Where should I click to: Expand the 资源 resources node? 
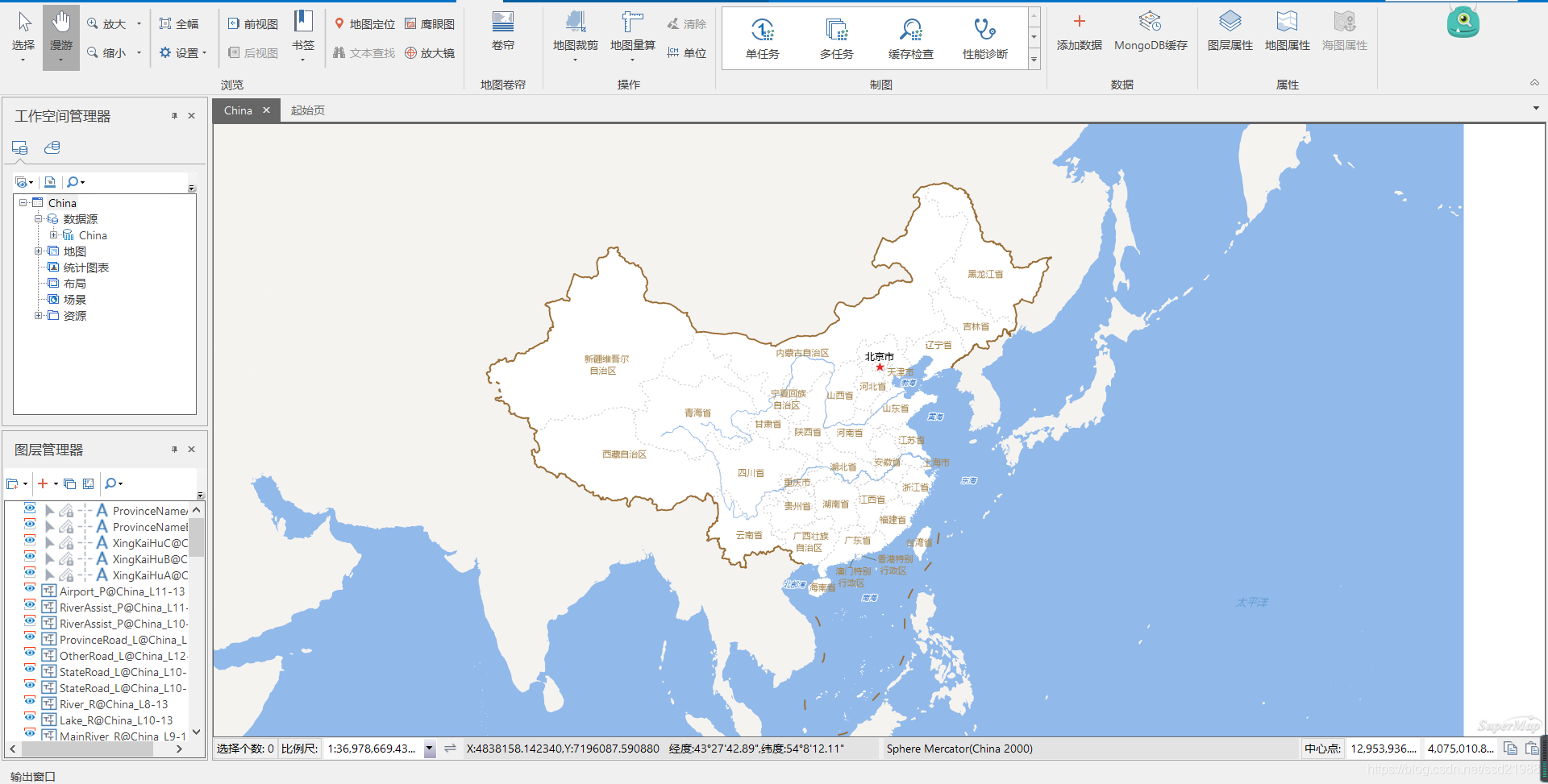pos(38,316)
